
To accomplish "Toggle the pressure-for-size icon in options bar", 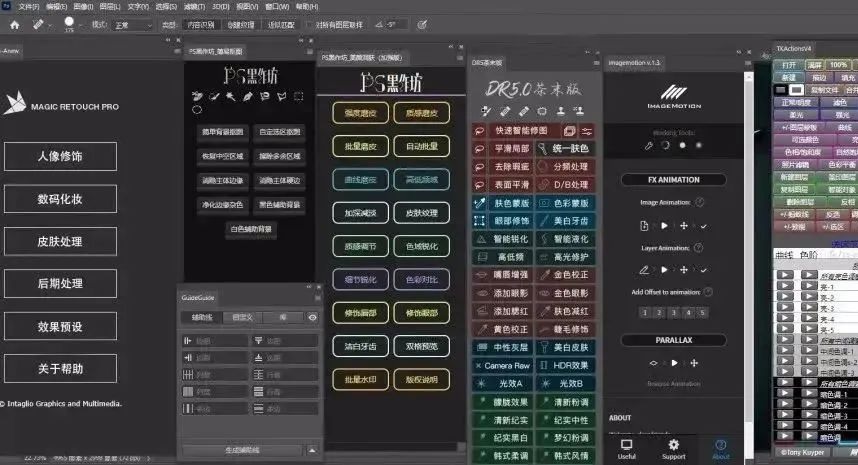I will [x=422, y=25].
